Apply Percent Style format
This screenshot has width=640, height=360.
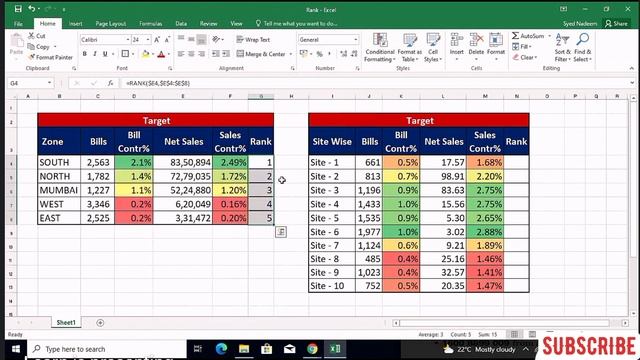[x=320, y=54]
